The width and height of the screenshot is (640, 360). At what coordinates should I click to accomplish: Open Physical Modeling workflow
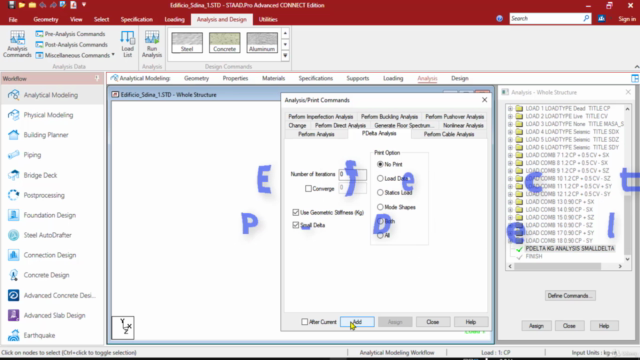48,115
